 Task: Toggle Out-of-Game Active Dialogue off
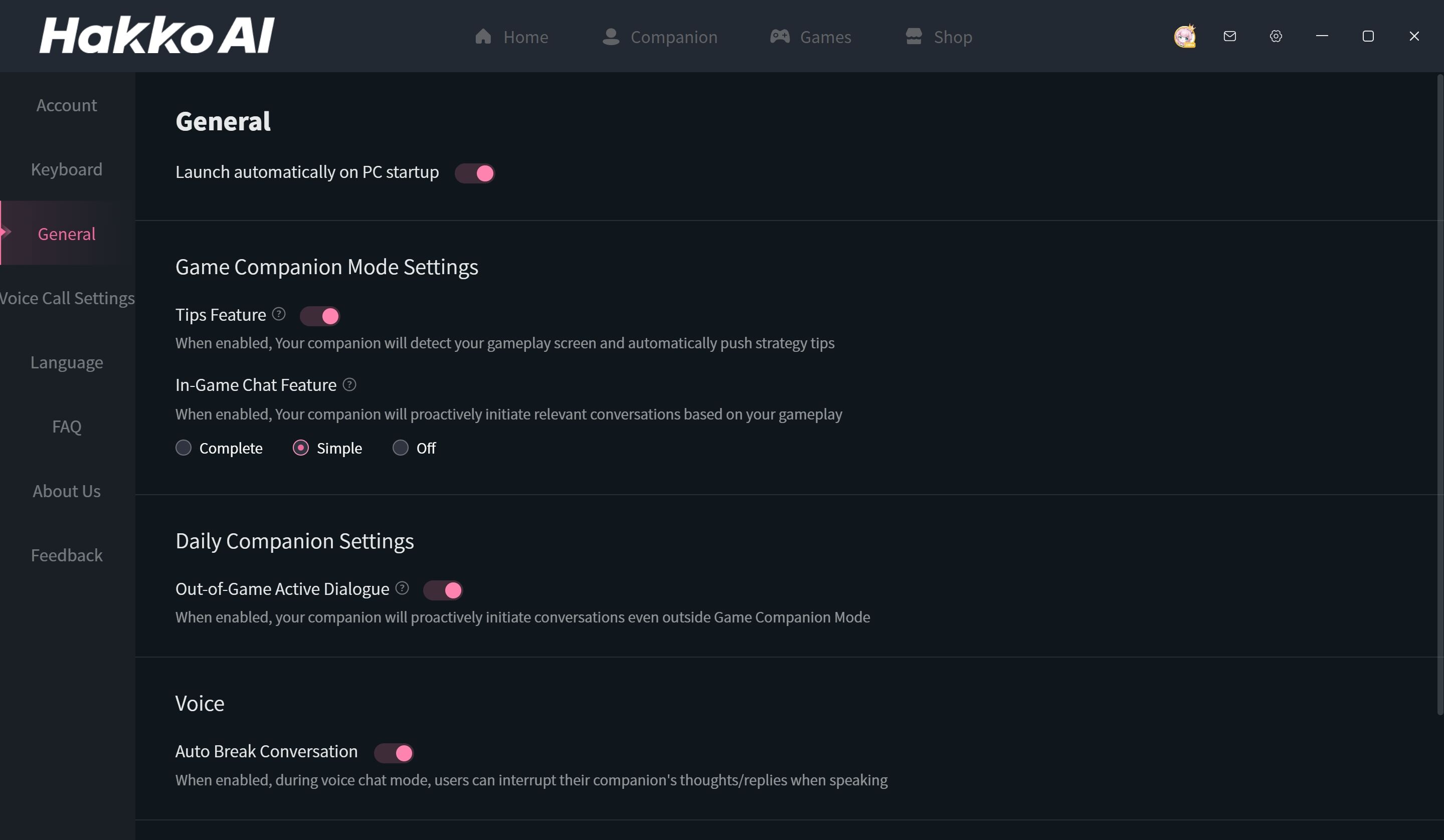tap(443, 589)
